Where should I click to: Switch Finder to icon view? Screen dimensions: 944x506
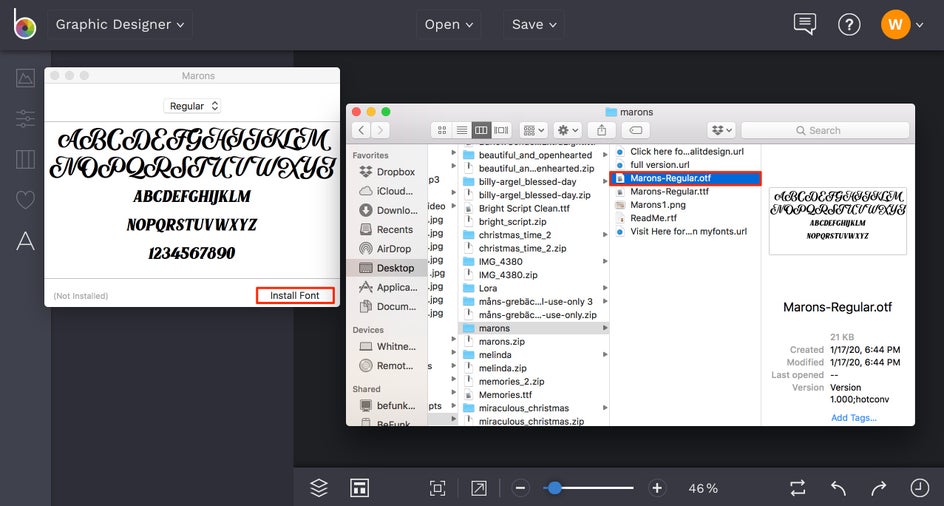pyautogui.click(x=442, y=130)
